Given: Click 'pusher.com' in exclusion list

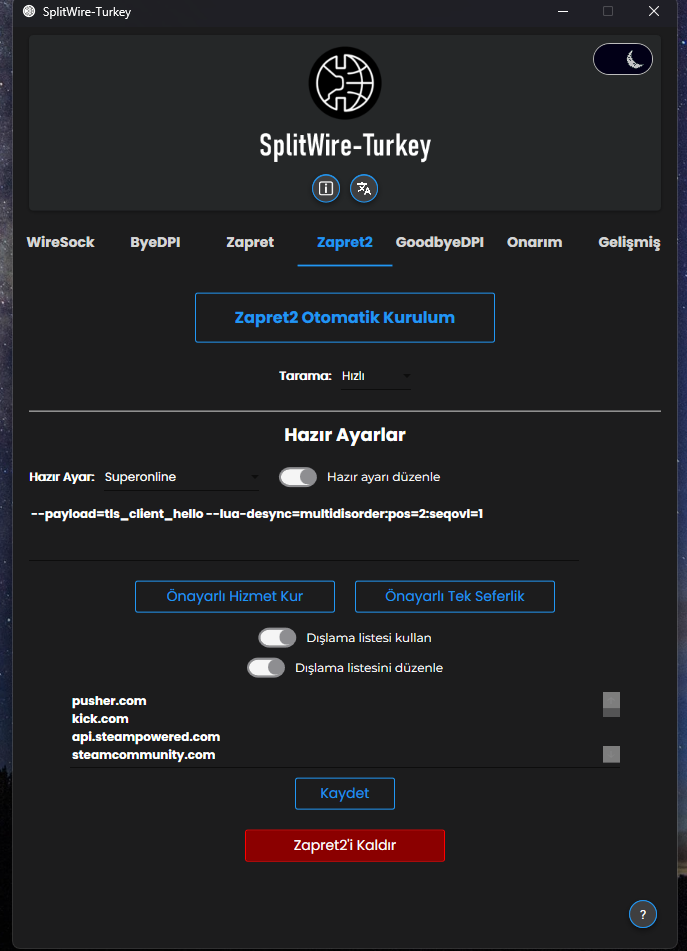Looking at the screenshot, I should (x=109, y=701).
